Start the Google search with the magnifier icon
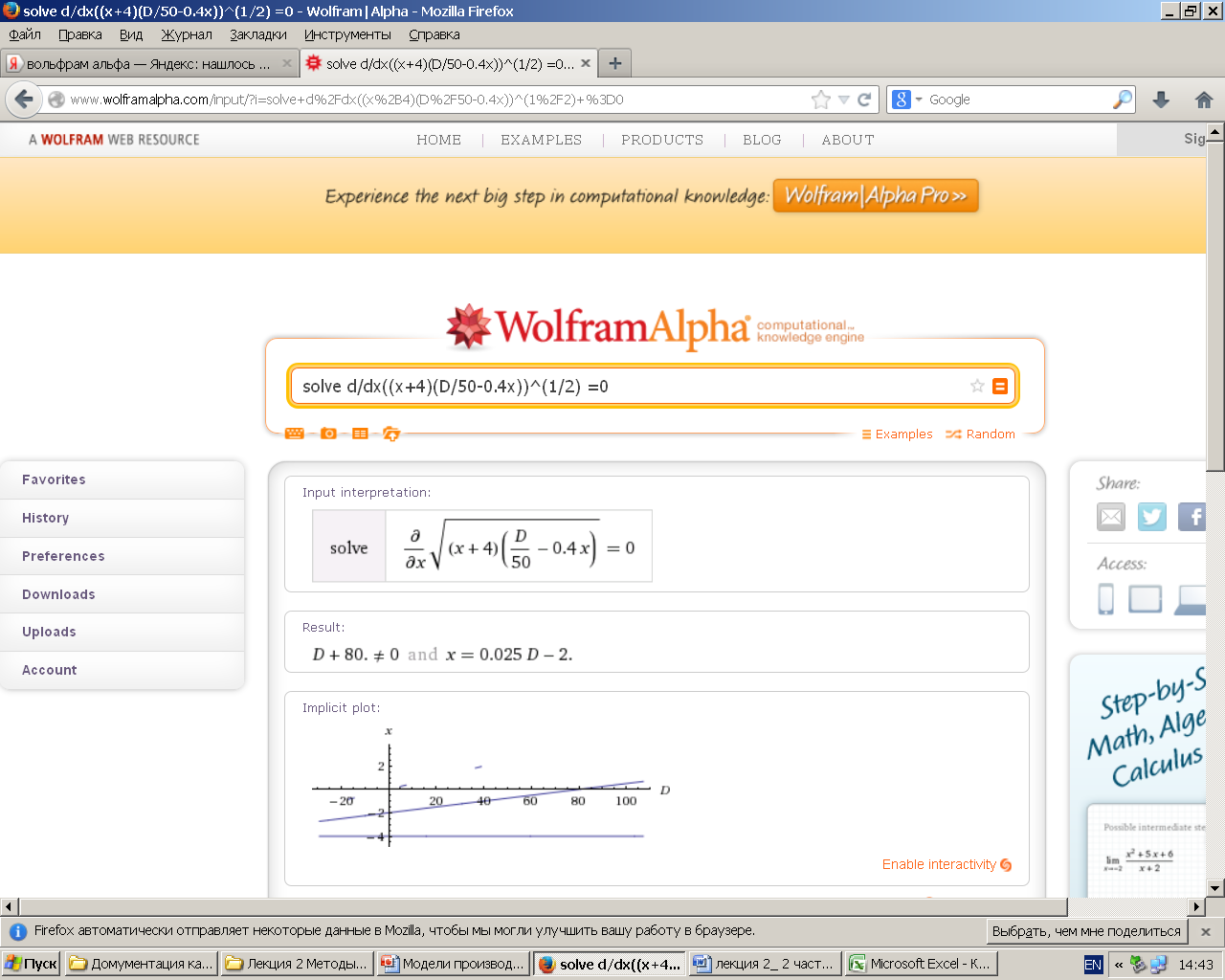This screenshot has height=980, width=1225. (x=1123, y=100)
